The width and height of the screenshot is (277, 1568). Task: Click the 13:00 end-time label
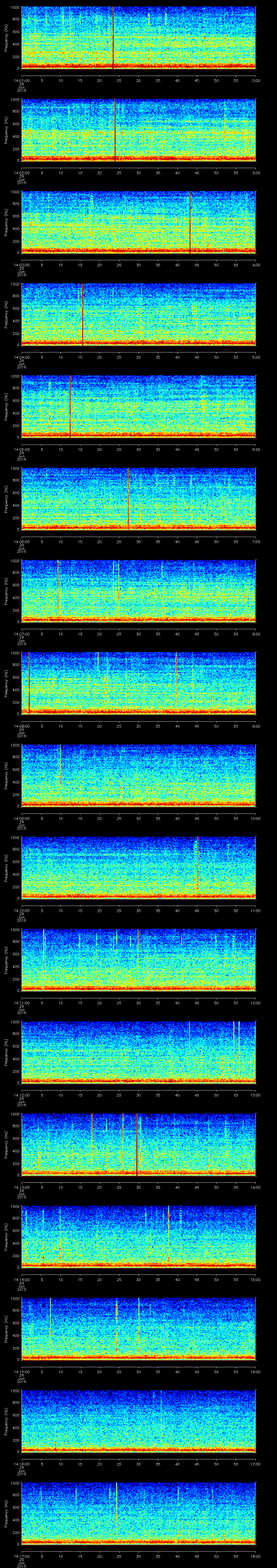(255, 1095)
